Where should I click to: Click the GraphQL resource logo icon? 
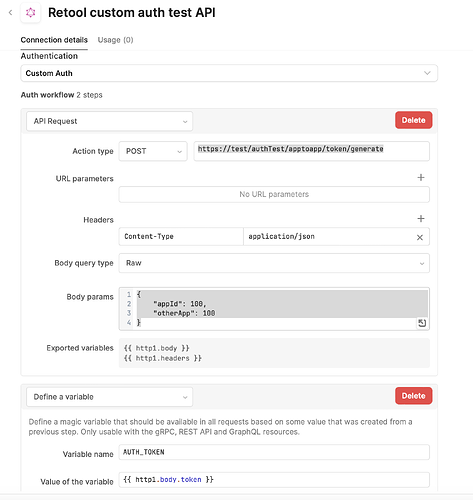(x=31, y=13)
